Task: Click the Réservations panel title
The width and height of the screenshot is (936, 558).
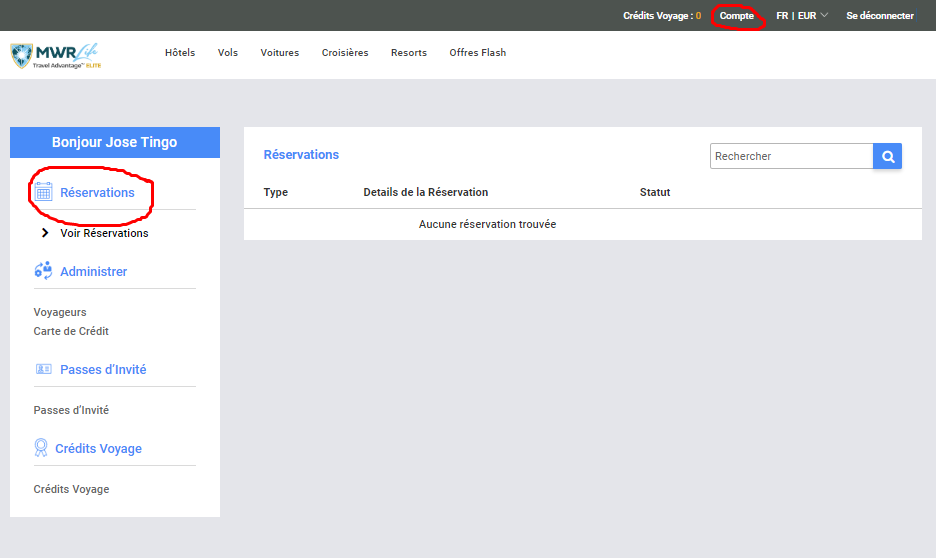Action: 301,155
